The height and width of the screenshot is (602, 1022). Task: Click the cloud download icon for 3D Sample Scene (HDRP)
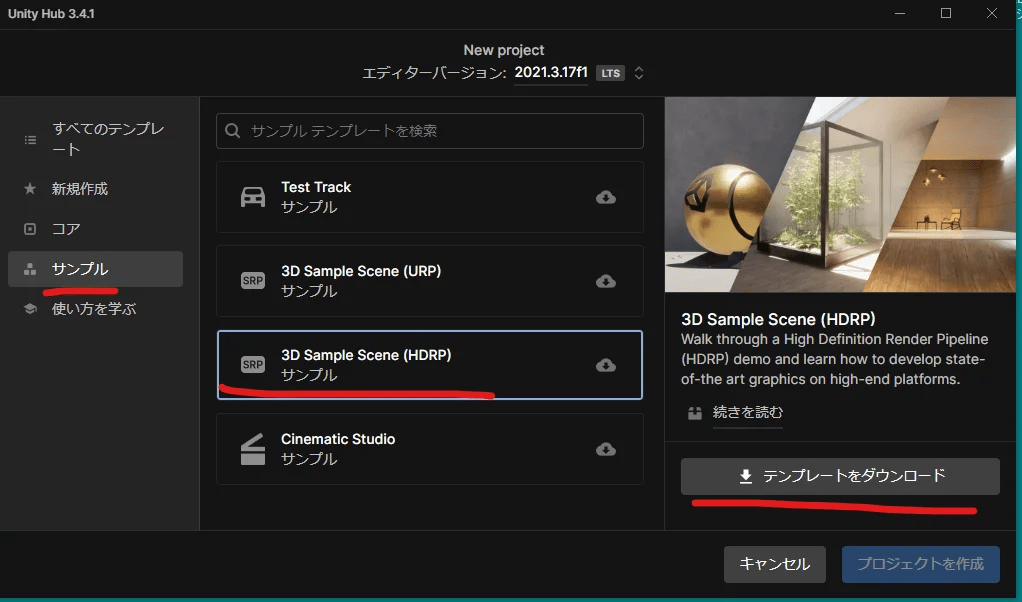tap(606, 366)
